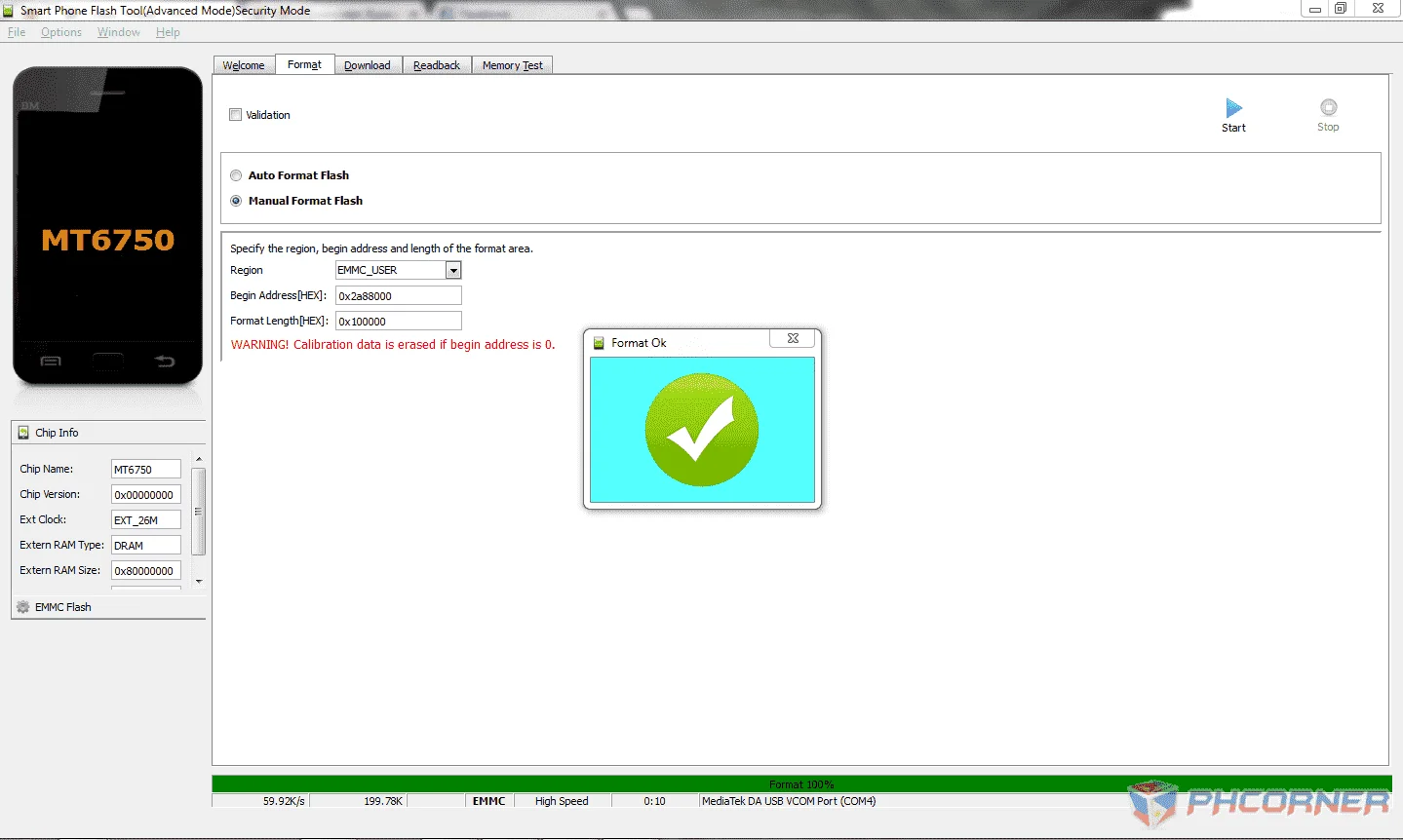This screenshot has height=840, width=1403.
Task: Click Chip Info scroll up arrow
Action: [x=199, y=459]
